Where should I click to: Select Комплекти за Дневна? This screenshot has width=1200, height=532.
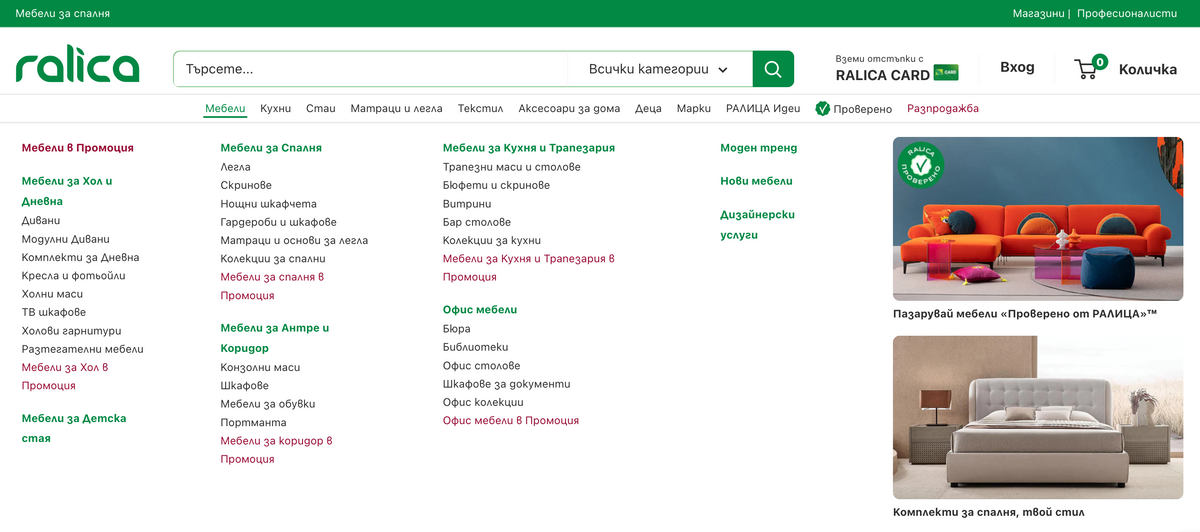point(80,257)
